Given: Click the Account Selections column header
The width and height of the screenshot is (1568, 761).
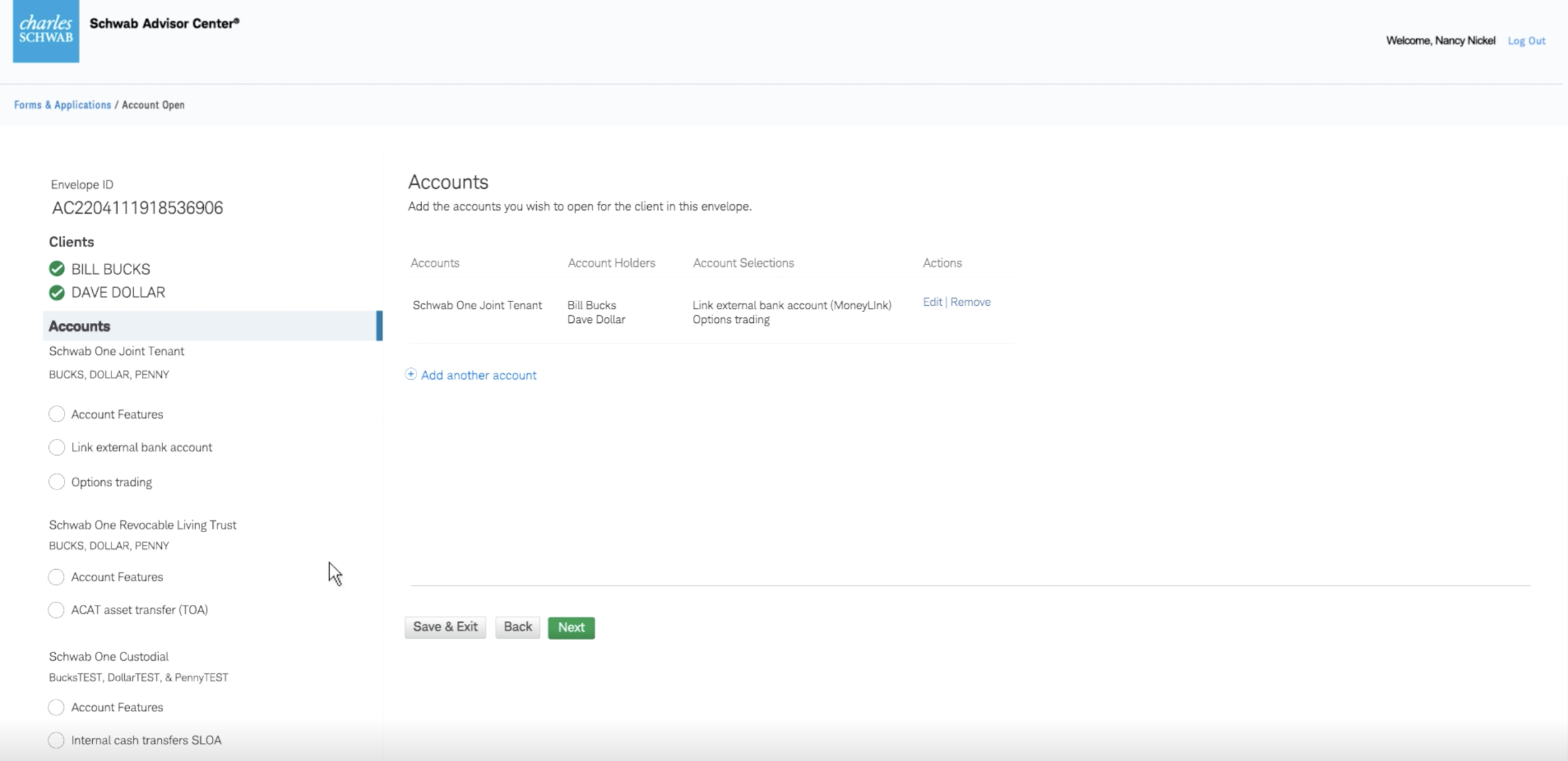Looking at the screenshot, I should tap(743, 263).
